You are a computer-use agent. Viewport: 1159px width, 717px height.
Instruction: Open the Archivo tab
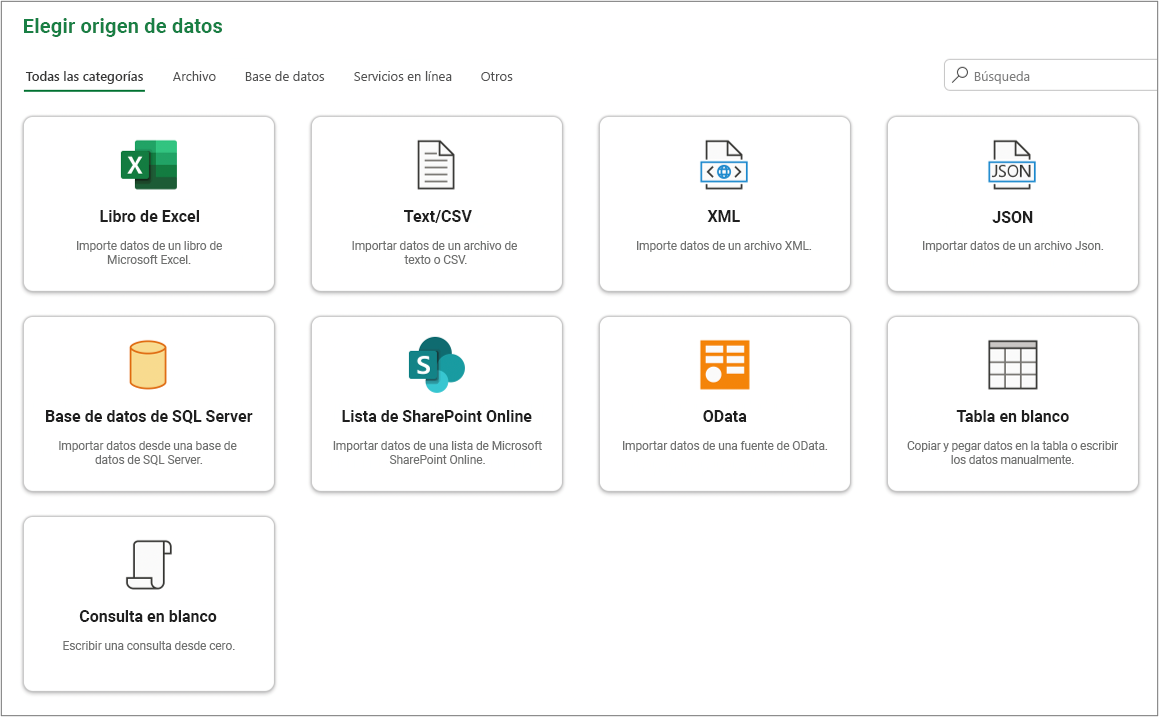[194, 76]
